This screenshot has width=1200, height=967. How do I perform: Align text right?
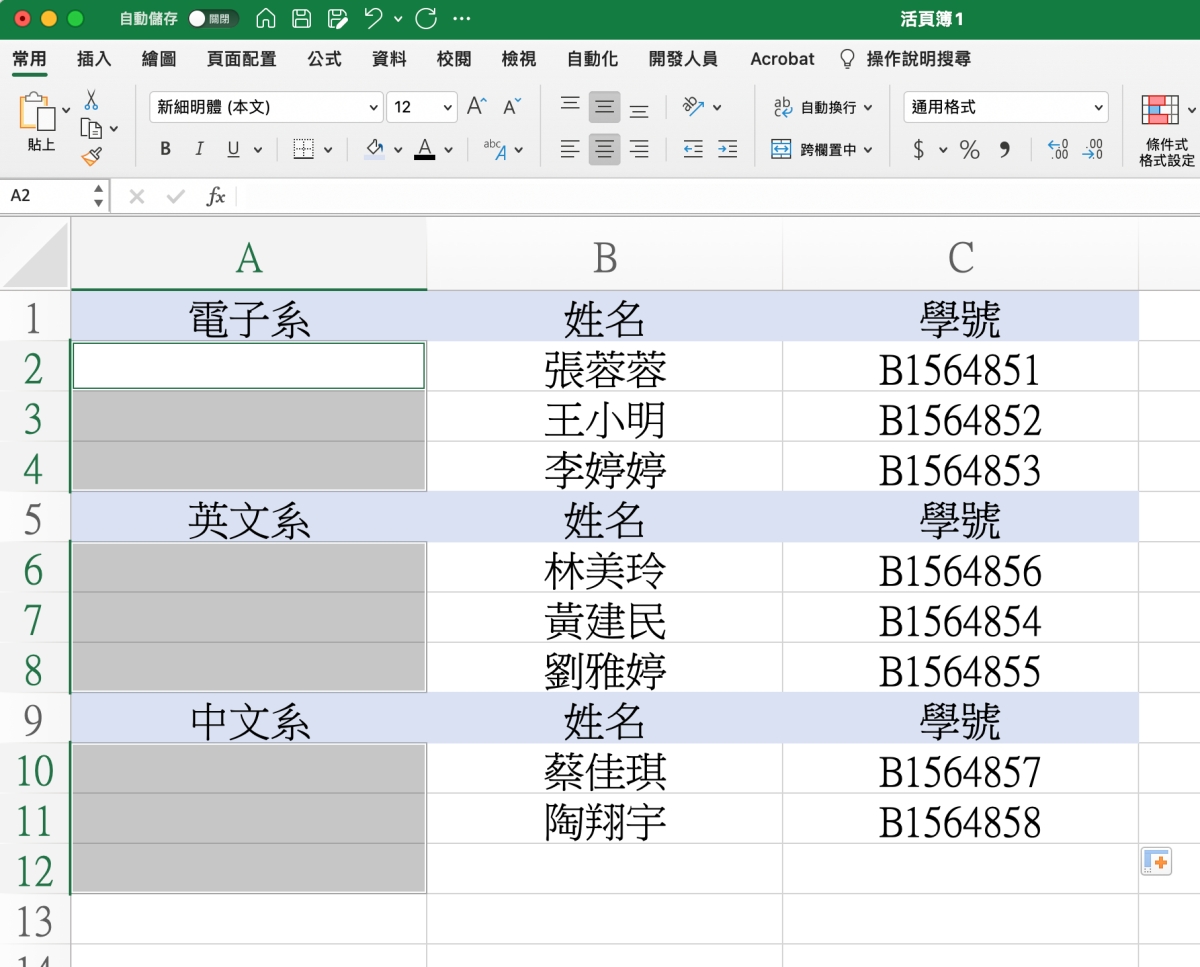click(639, 149)
